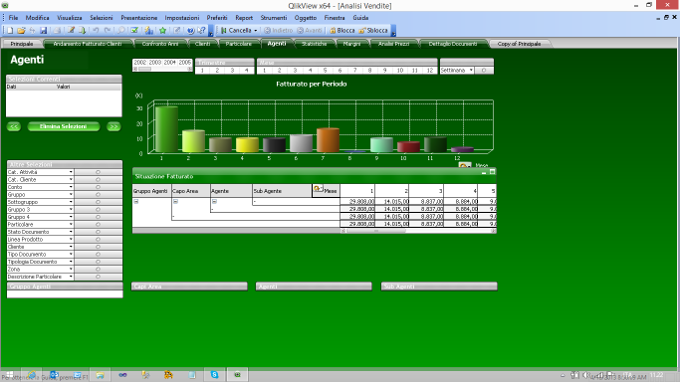This screenshot has width=680, height=382.
Task: Click the Cancella toolbar button
Action: point(239,30)
